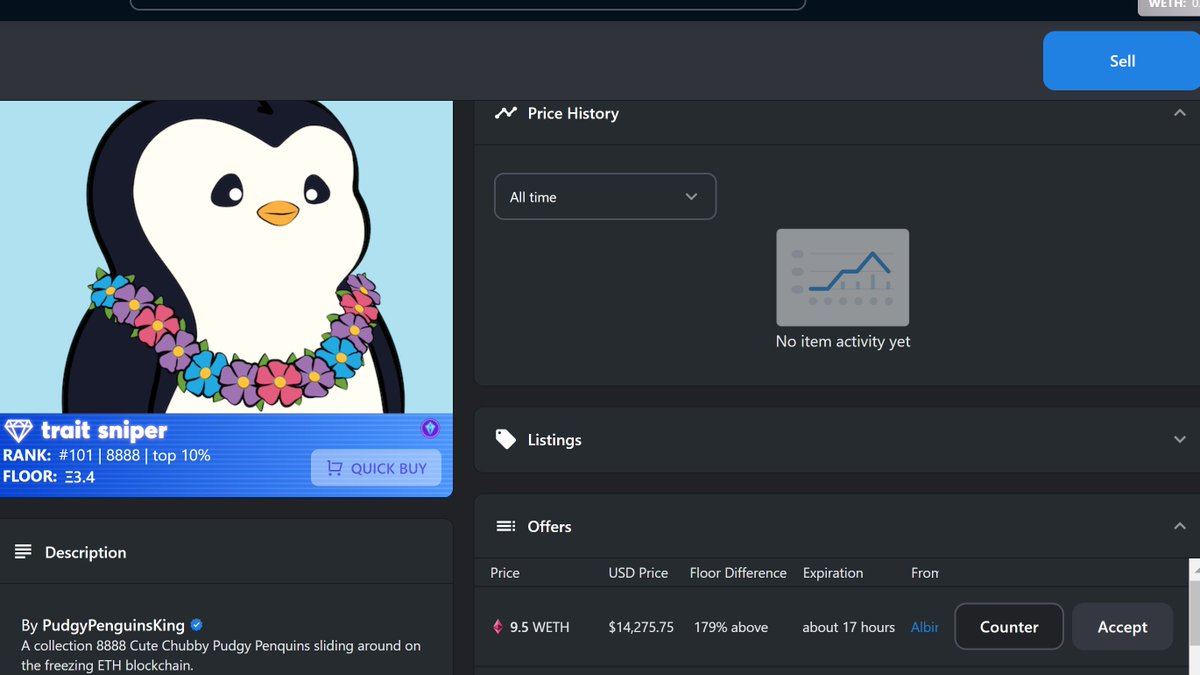Click the purple Ethereum badge icon
This screenshot has height=675, width=1200.
coord(430,429)
